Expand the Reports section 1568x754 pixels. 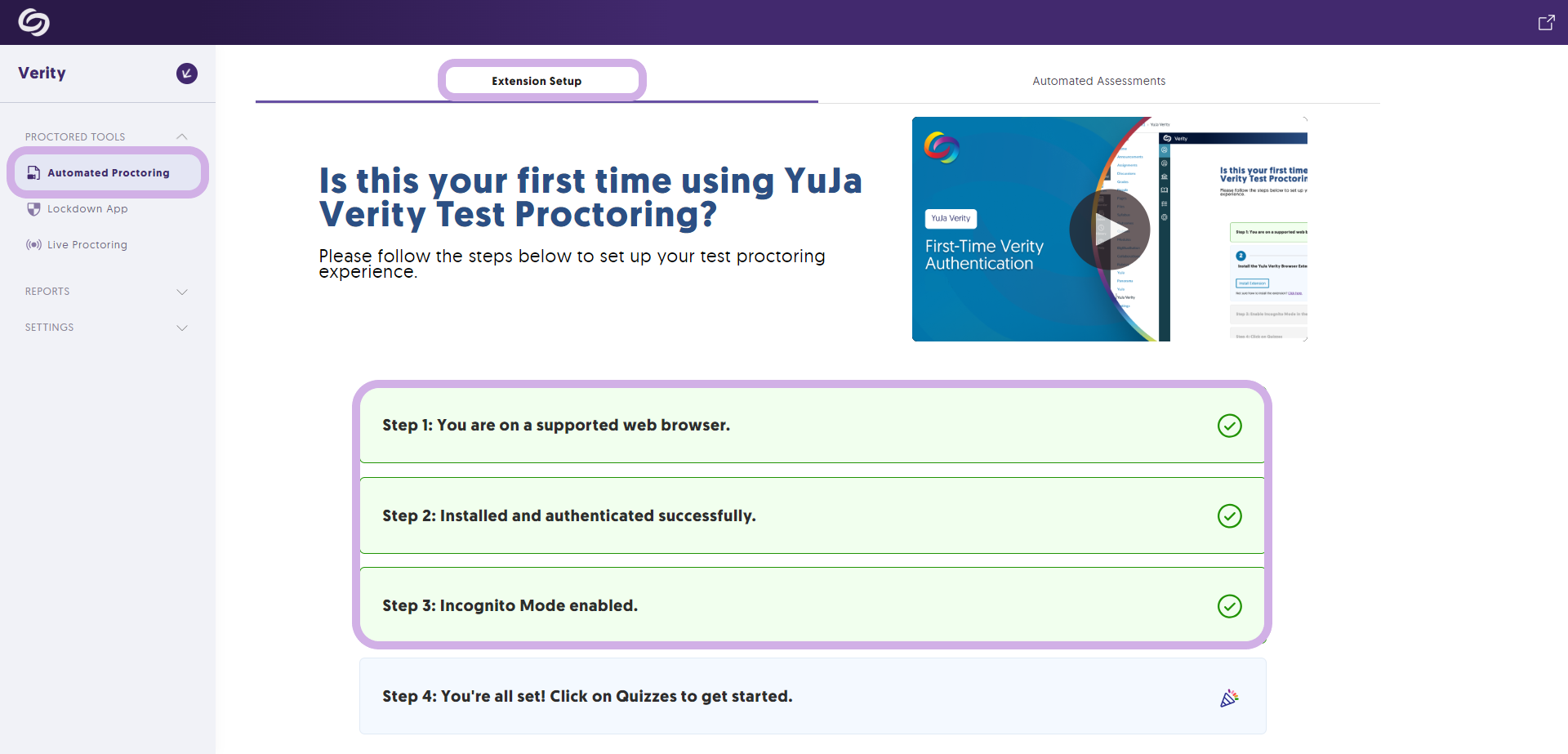coord(182,292)
